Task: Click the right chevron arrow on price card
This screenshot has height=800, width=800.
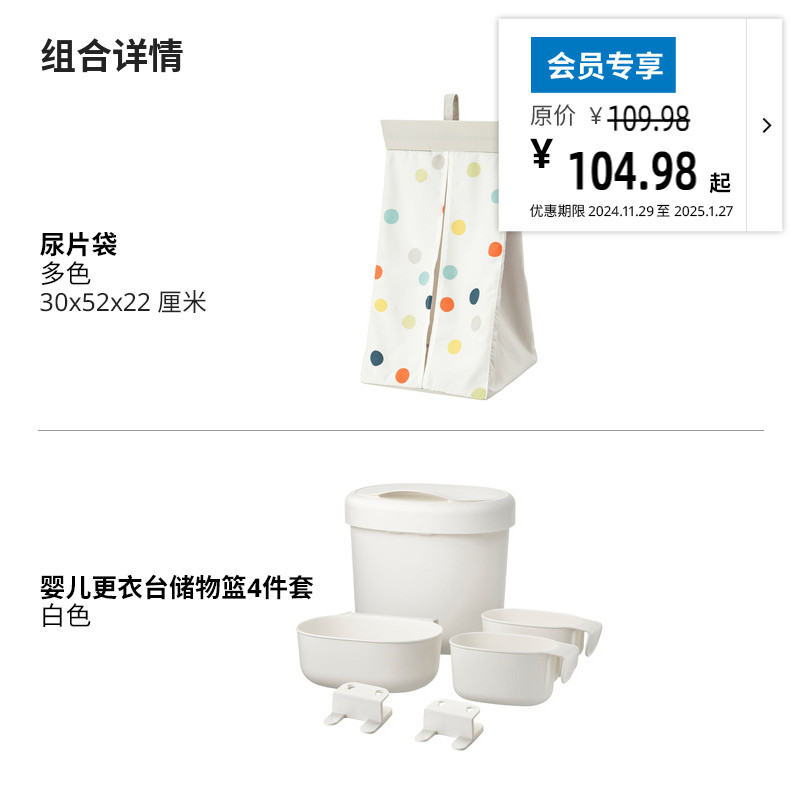Action: [x=766, y=126]
